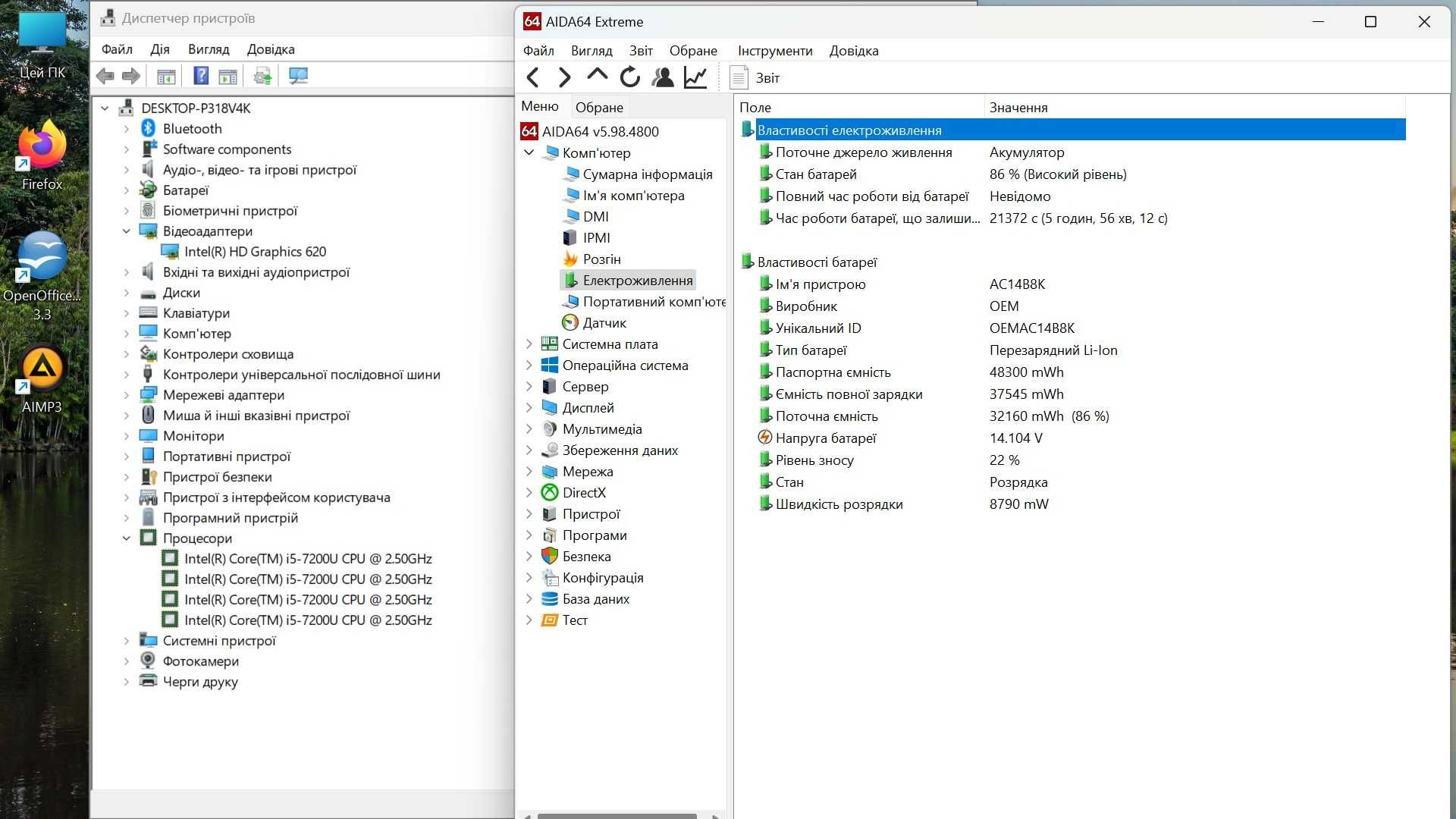Collapse DESKTOP-P318V4K root node
Screen dimensions: 1456x819
click(105, 108)
